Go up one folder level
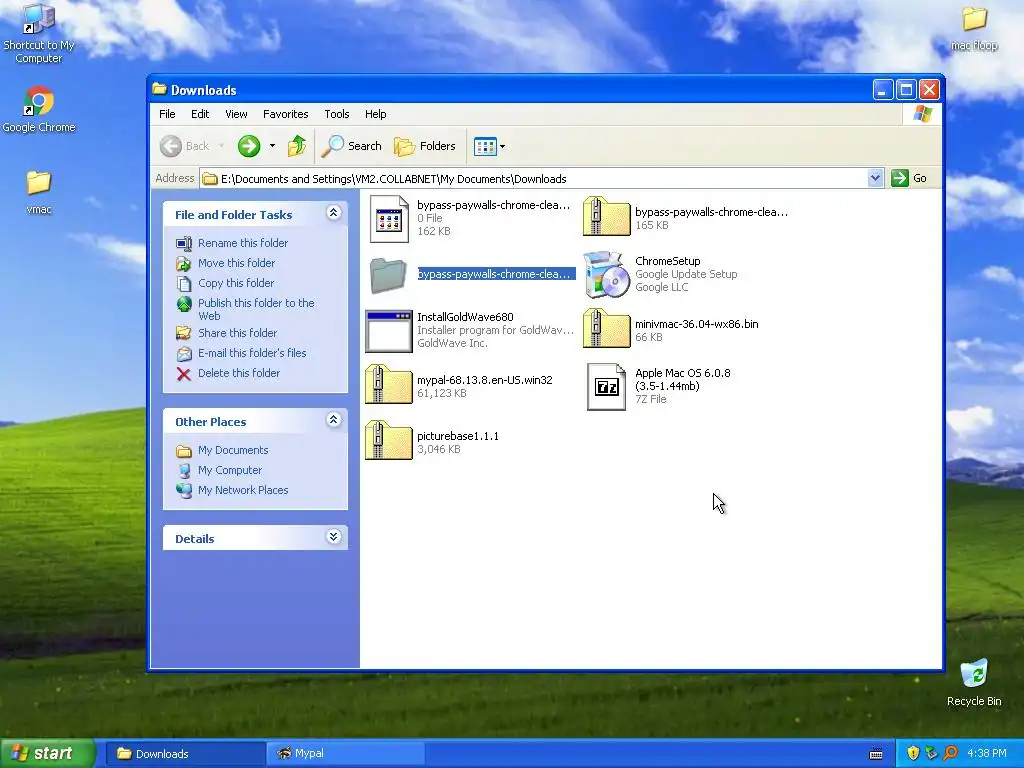Viewport: 1024px width, 768px height. tap(296, 146)
